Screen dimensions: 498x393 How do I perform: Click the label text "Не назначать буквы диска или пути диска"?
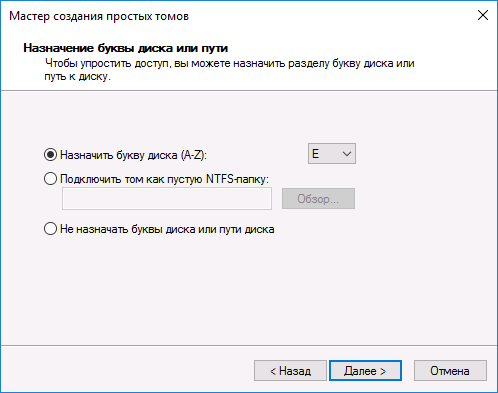[x=167, y=229]
